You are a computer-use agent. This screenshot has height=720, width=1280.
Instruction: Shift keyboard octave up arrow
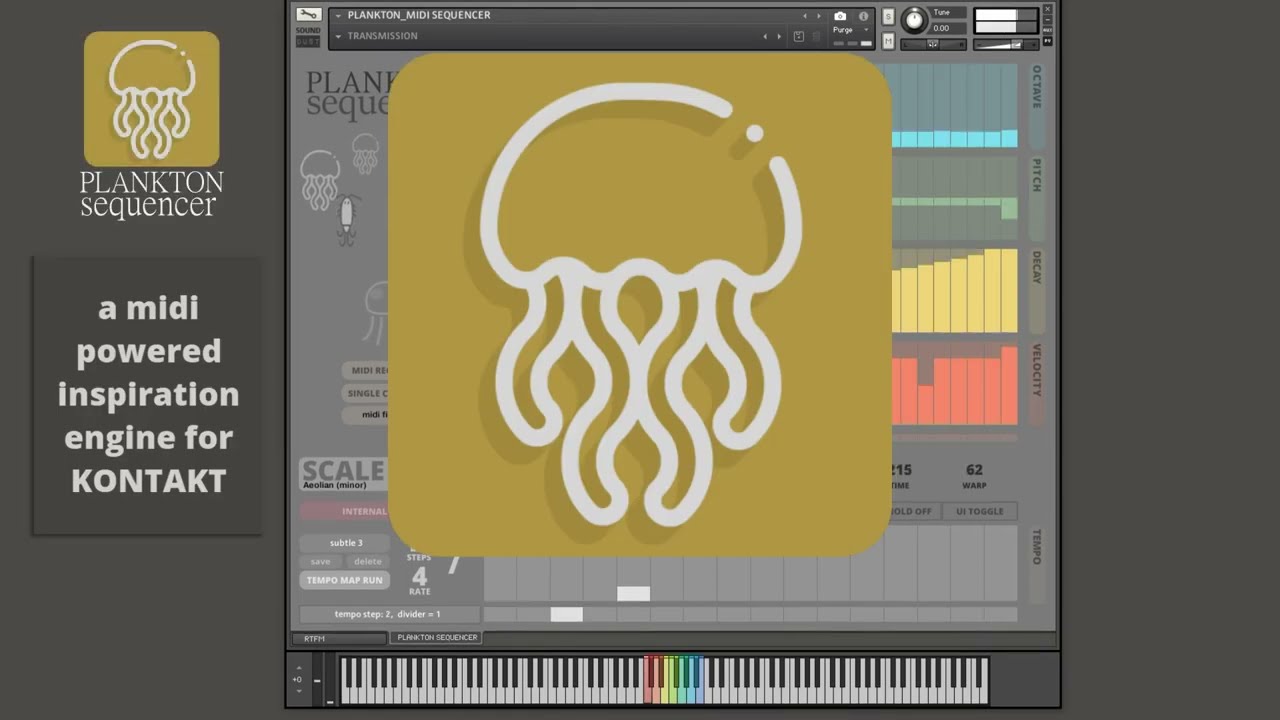pos(297,668)
